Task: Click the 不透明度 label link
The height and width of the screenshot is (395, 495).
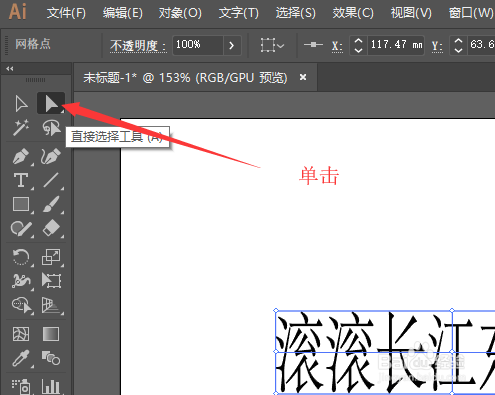Action: (138, 45)
